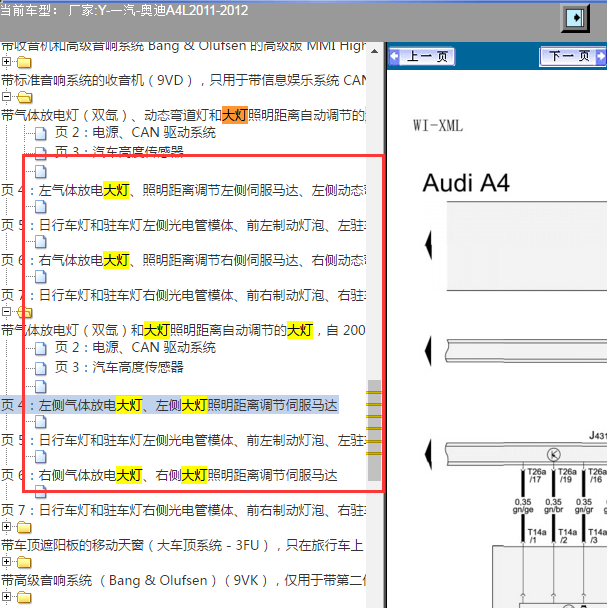Open second 页 5：日行车灯和驻车灯左侧光电管模体
The width and height of the screenshot is (607, 608).
(x=183, y=440)
